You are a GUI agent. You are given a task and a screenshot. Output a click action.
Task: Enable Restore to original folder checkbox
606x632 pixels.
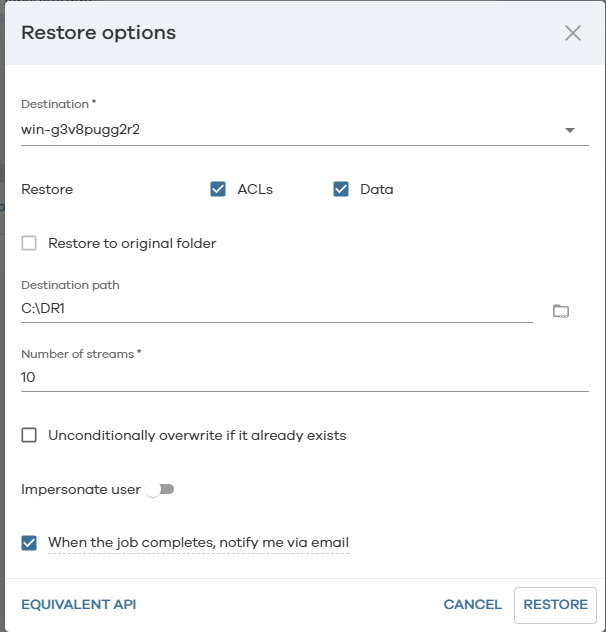(29, 243)
